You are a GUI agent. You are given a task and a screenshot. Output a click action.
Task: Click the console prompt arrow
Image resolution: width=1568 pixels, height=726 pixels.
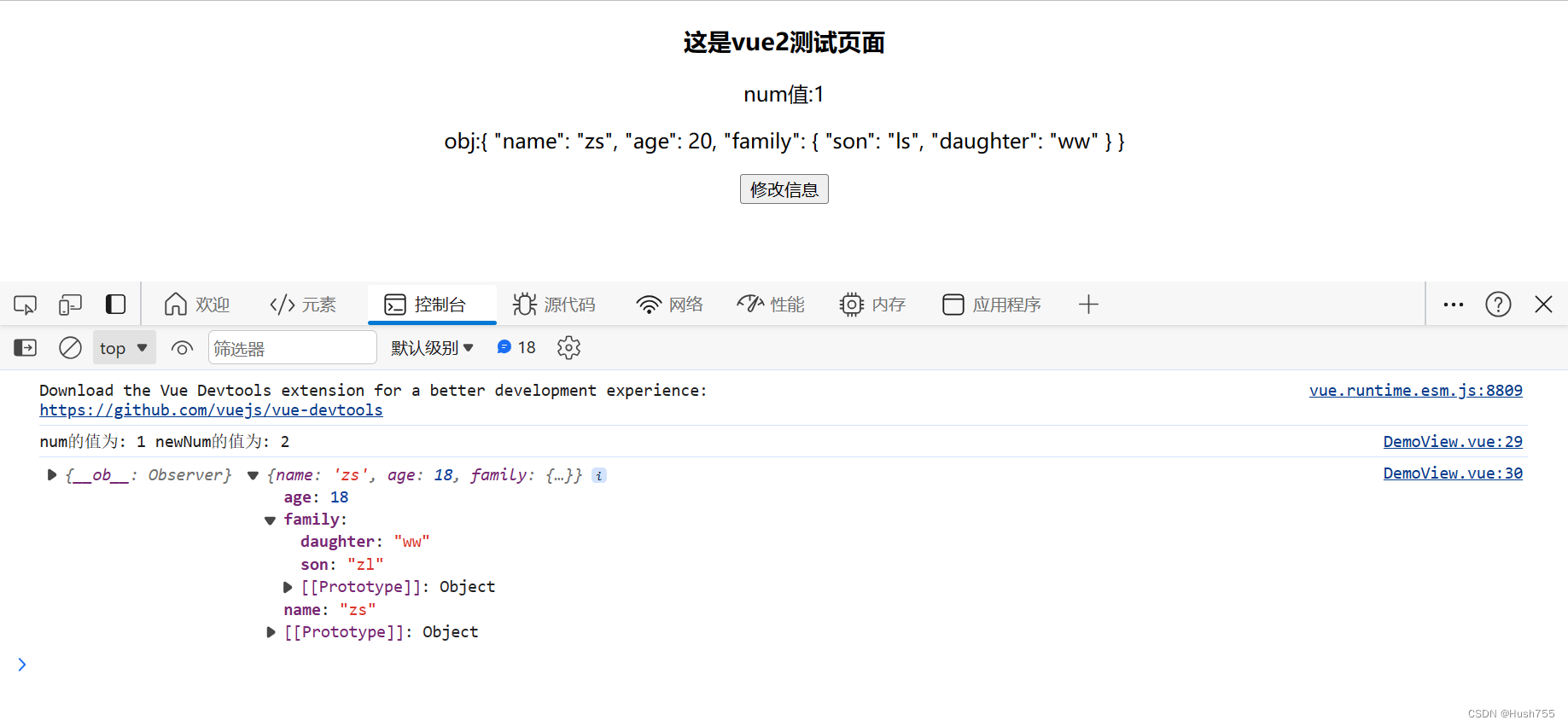[22, 665]
